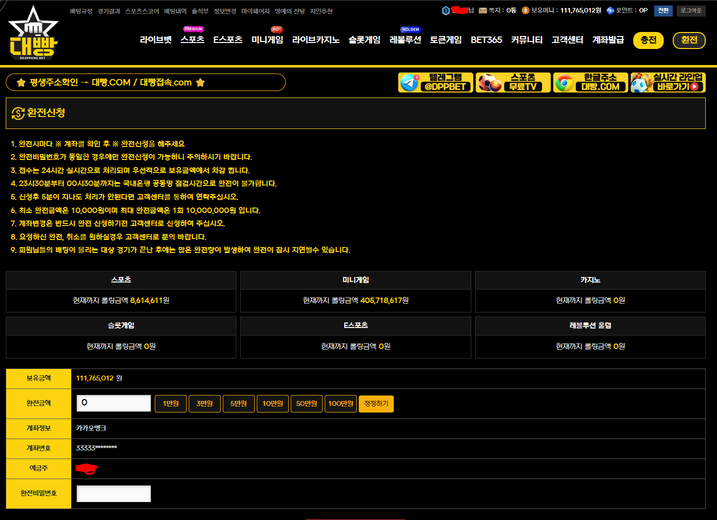Add 1만원 to the exchange amount
Screen dimensions: 717x520
click(171, 404)
